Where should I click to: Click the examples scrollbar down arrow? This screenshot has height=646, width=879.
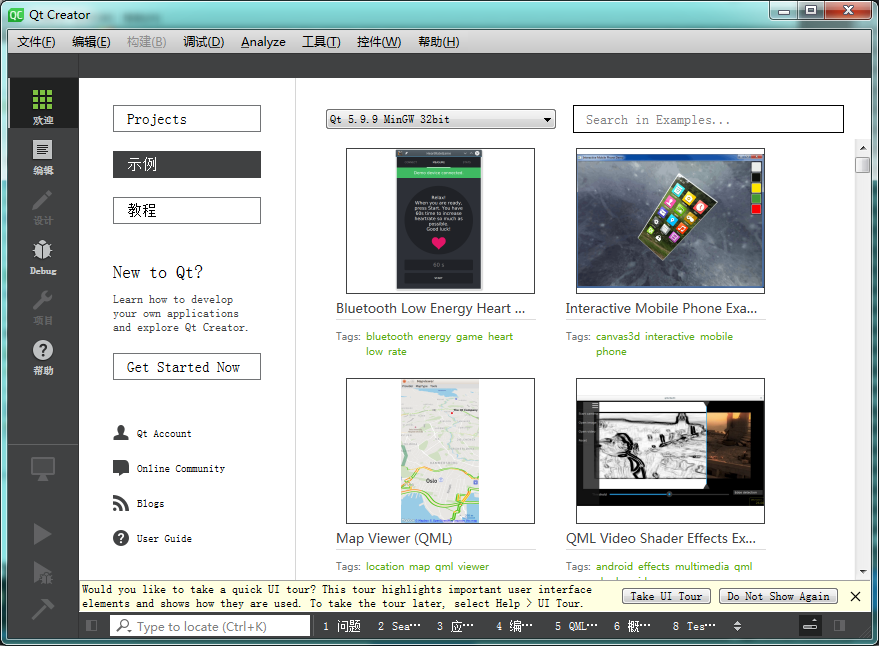[863, 571]
